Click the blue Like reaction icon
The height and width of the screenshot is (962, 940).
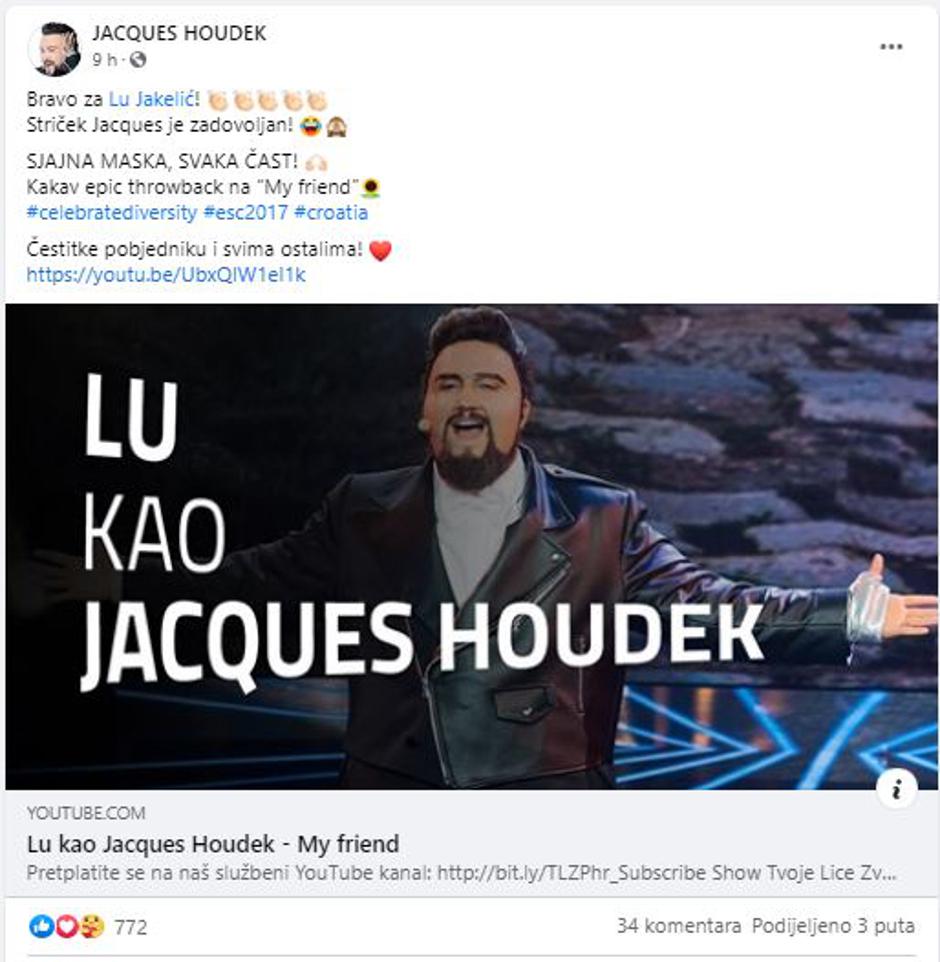click(x=42, y=926)
